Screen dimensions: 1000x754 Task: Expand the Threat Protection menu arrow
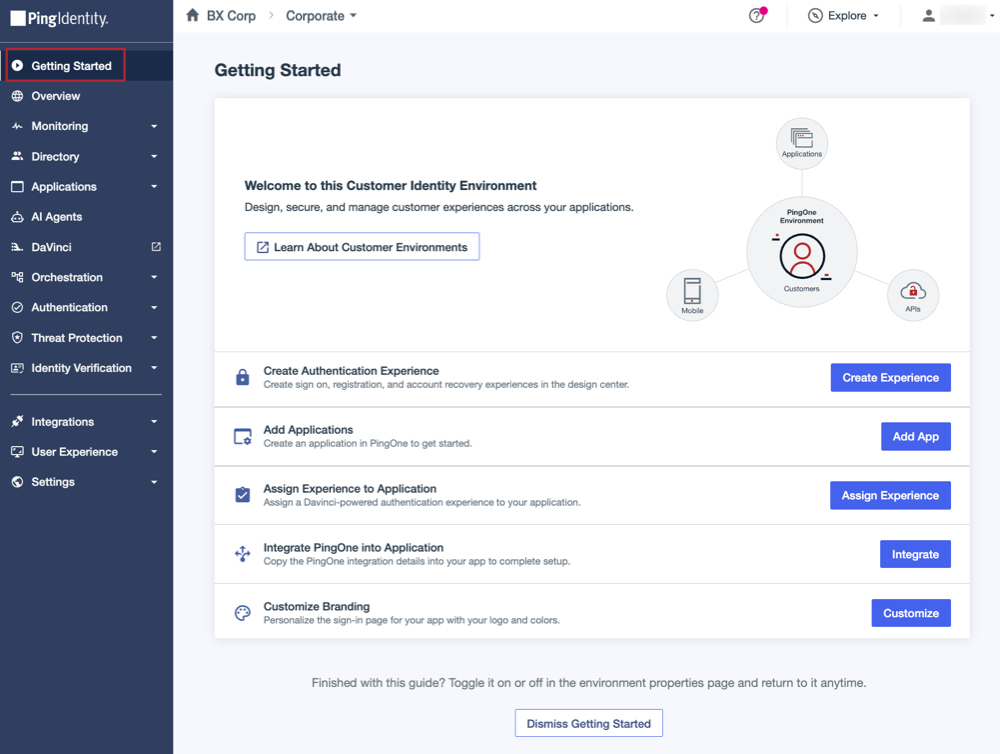click(x=154, y=338)
